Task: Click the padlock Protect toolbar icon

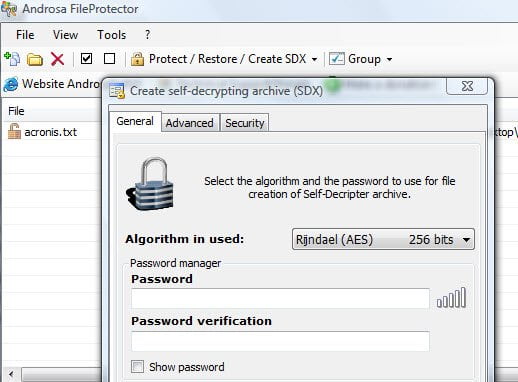Action: pos(137,59)
